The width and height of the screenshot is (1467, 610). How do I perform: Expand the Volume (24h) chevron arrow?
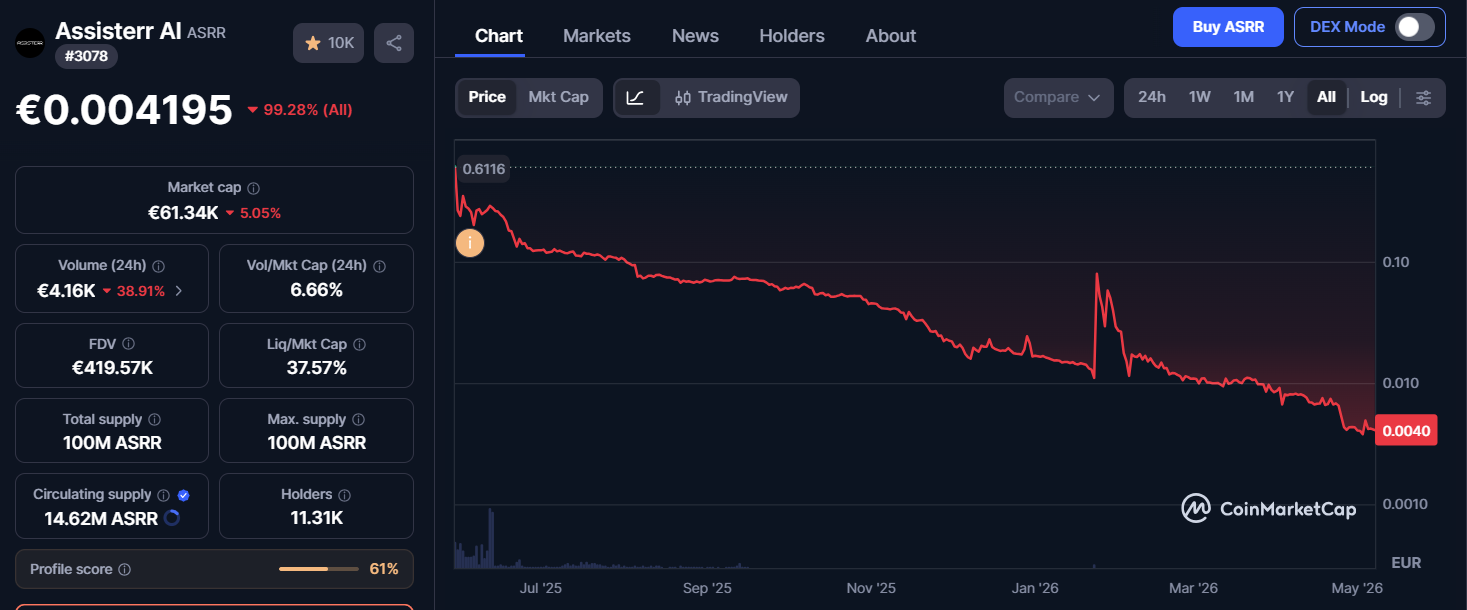(179, 291)
